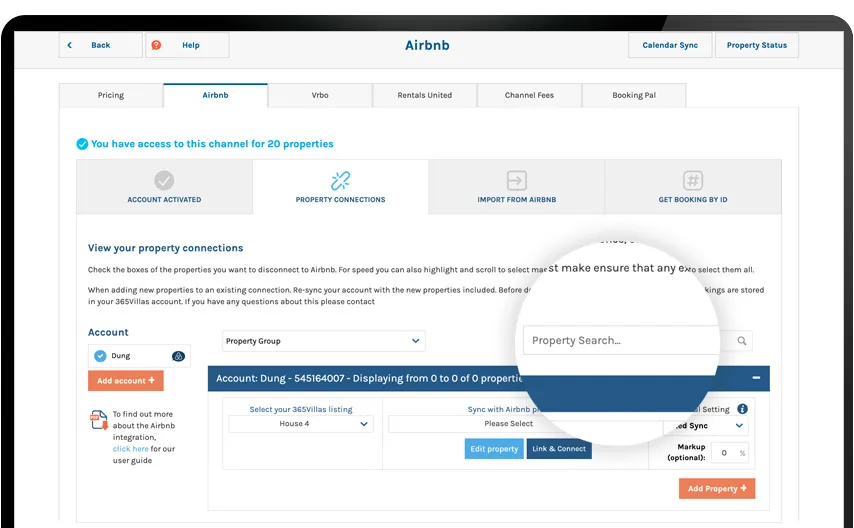Open the Sync setting dropdown
The width and height of the screenshot is (854, 528).
point(706,426)
